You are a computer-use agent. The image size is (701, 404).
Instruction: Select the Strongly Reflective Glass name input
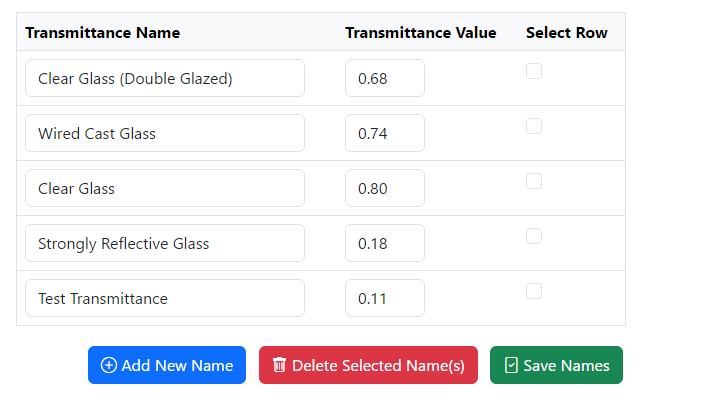(x=165, y=243)
